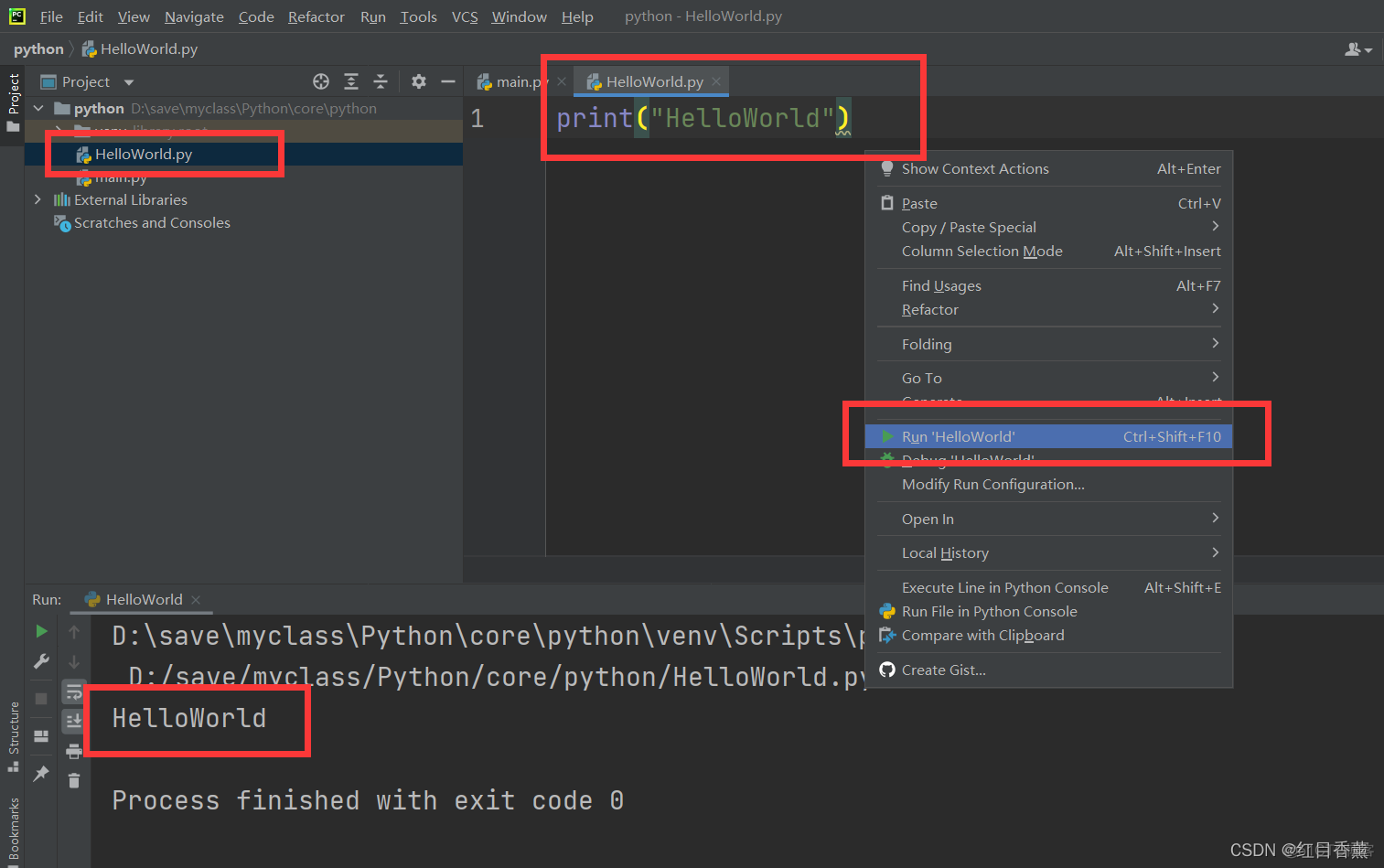Image resolution: width=1384 pixels, height=868 pixels.
Task: Open the VCS menu
Action: pyautogui.click(x=465, y=16)
